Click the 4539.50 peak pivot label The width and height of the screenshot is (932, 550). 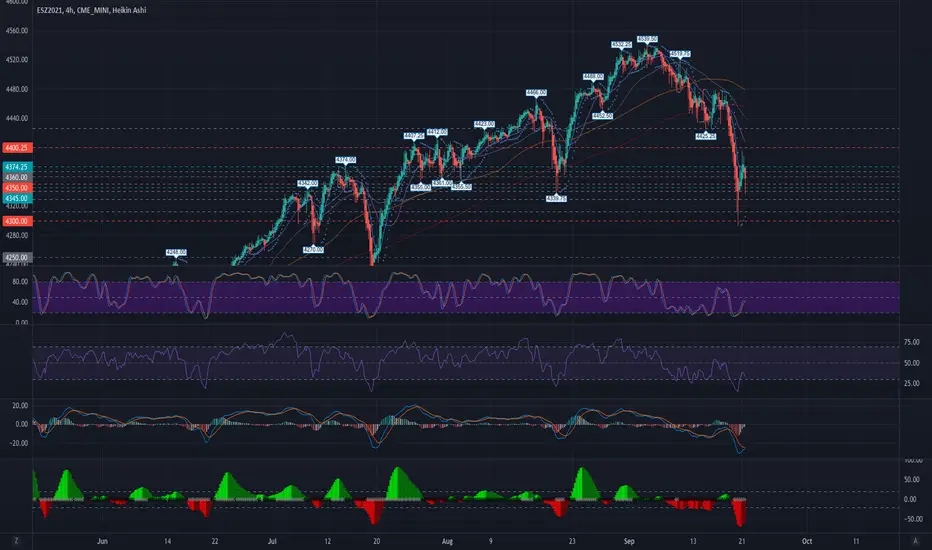click(x=647, y=39)
